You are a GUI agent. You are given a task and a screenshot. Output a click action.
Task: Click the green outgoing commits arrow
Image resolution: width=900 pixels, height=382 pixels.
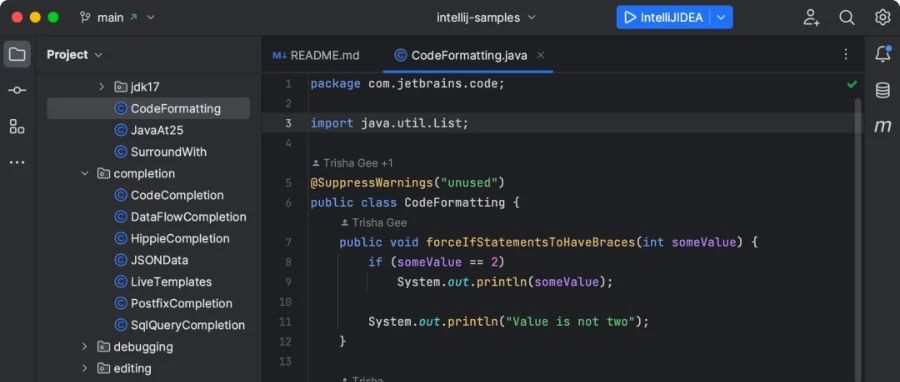[134, 17]
